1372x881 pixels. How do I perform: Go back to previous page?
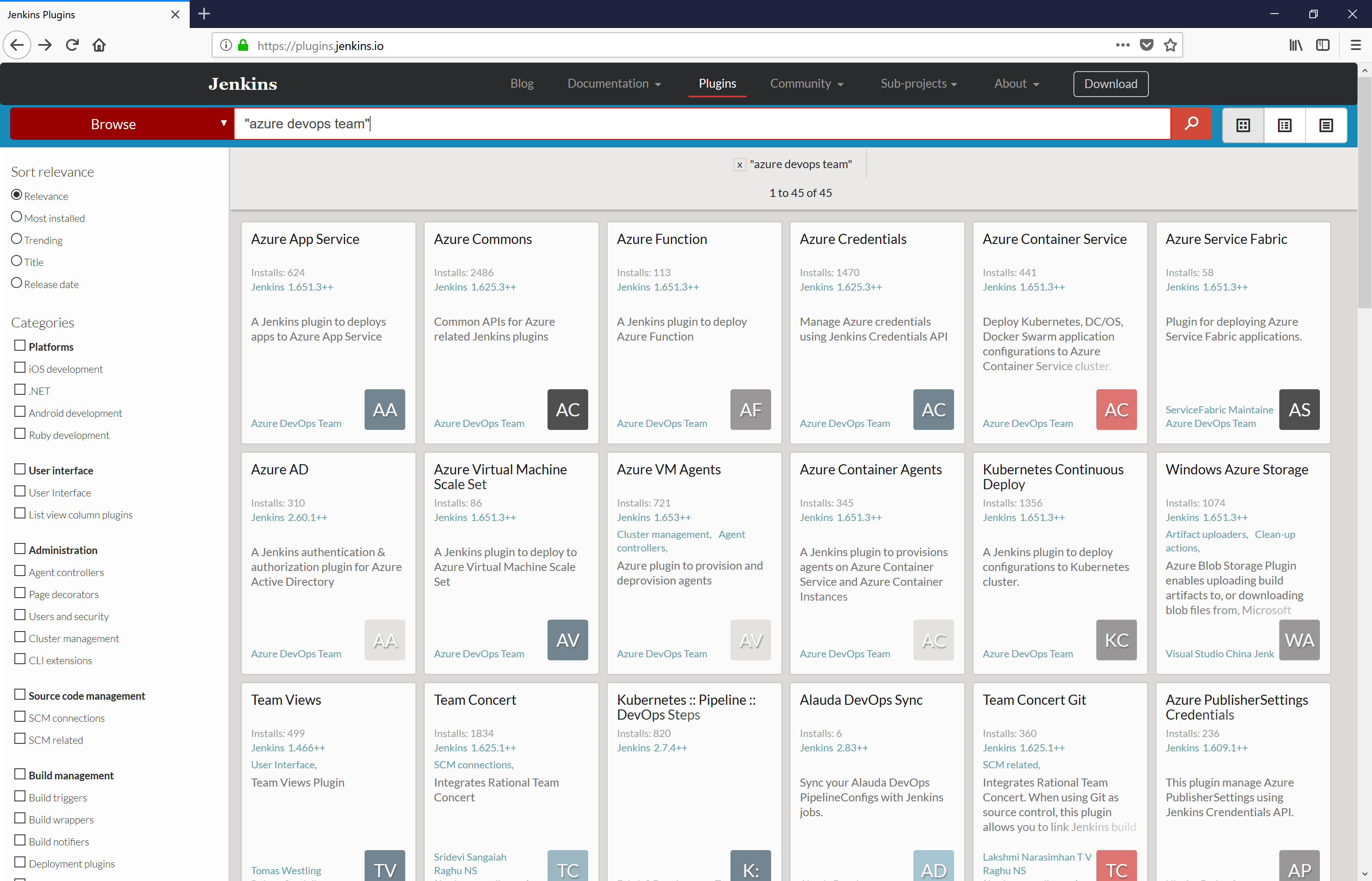(x=17, y=45)
